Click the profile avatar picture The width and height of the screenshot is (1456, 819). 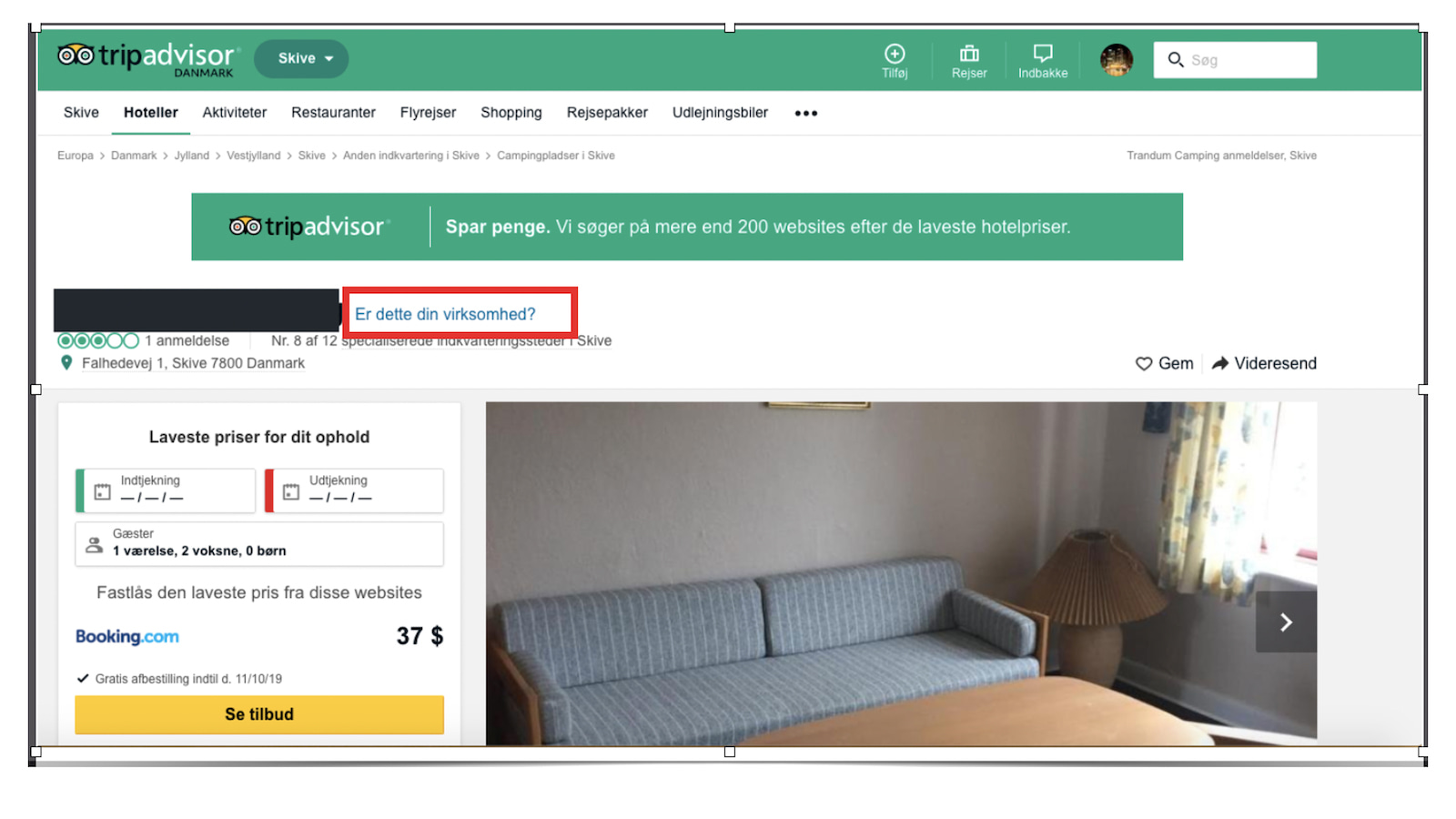(x=1116, y=59)
